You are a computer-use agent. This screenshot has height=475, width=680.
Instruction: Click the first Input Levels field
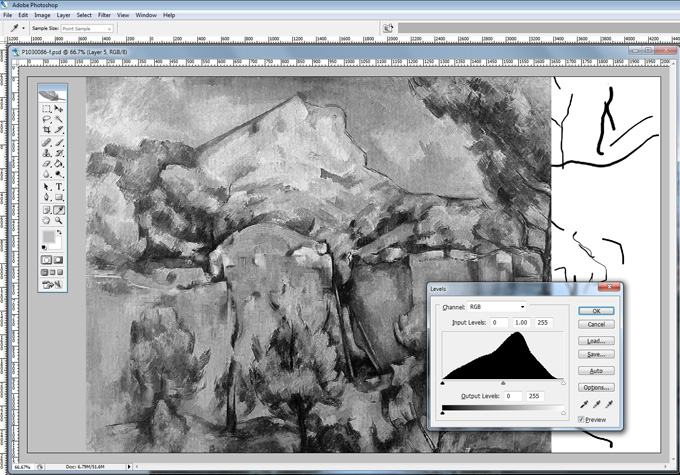click(x=498, y=322)
